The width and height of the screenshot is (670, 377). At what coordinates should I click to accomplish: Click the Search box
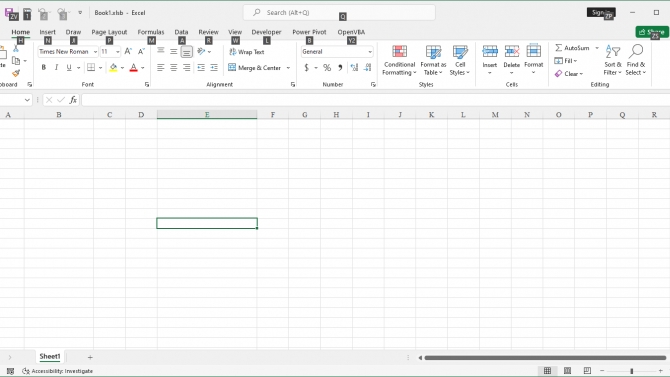coord(339,13)
